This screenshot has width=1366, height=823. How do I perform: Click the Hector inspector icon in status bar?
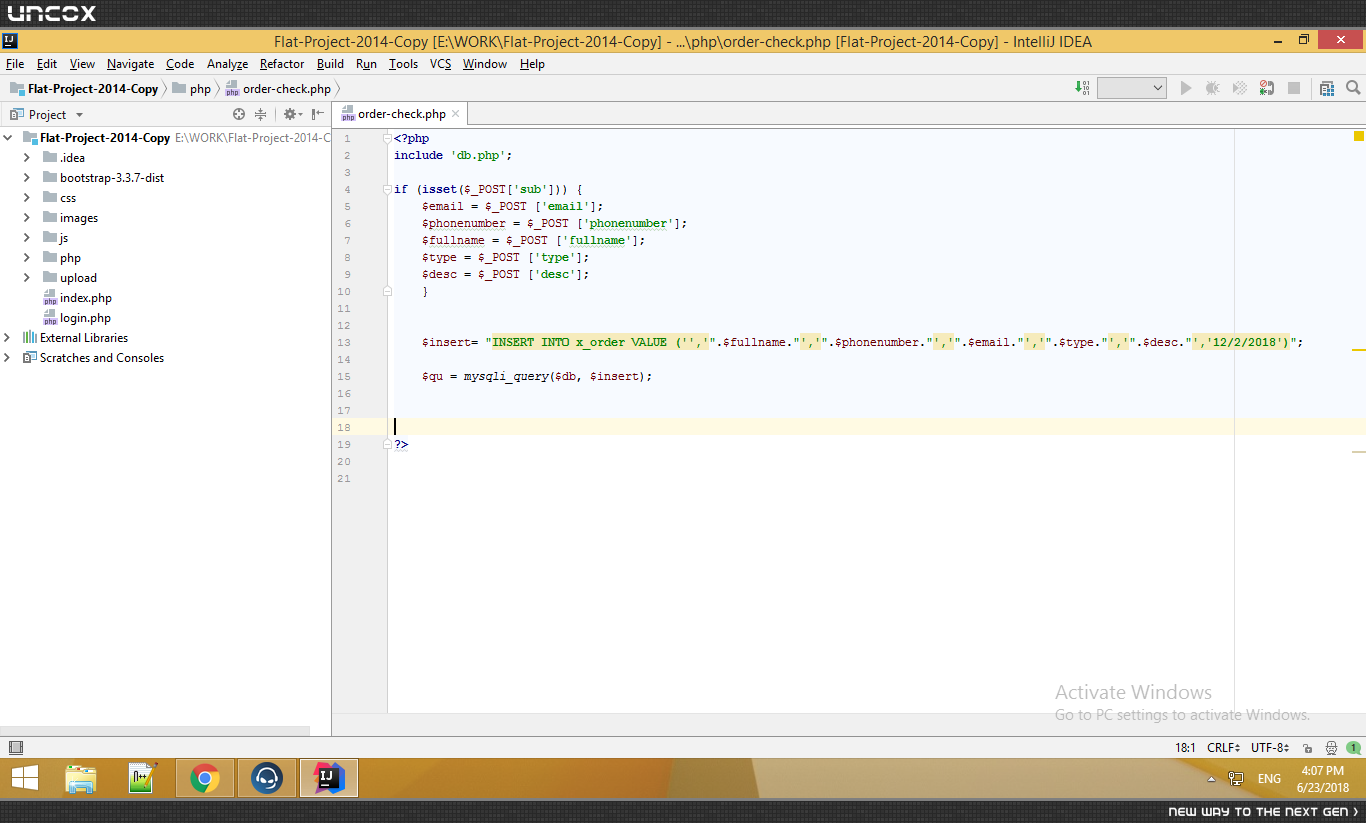(1331, 748)
